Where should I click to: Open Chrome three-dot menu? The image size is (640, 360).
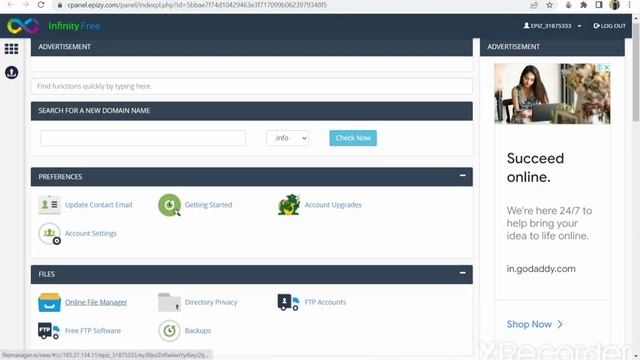point(629,5)
